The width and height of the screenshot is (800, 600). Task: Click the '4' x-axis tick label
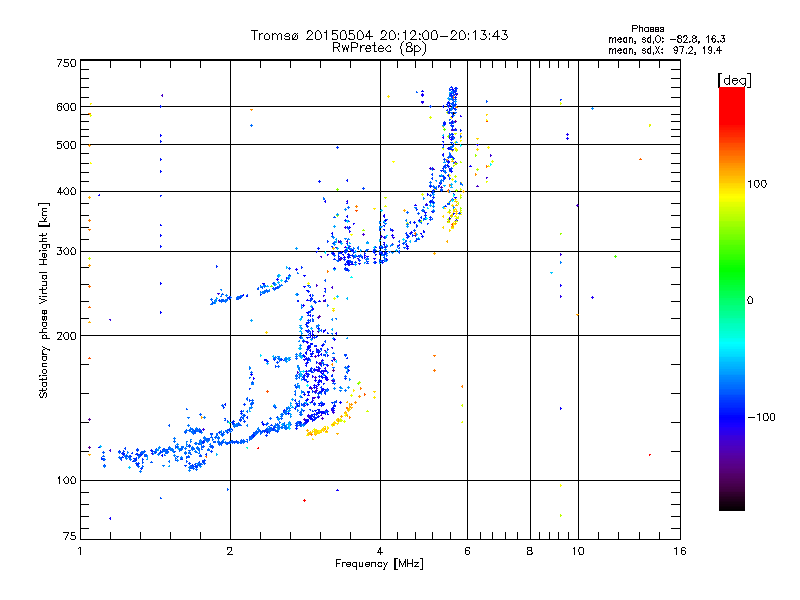tap(380, 551)
